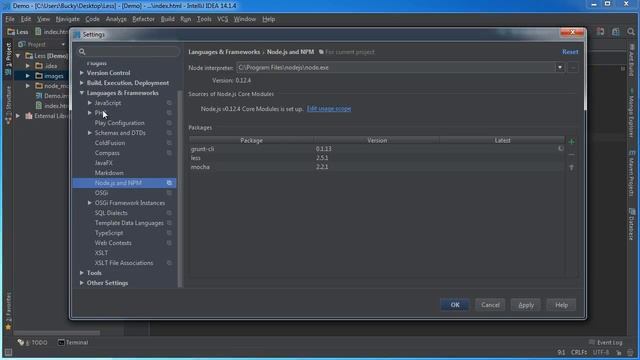The height and width of the screenshot is (360, 640).
Task: Select JavaFX in settings tree
Action: 103,163
